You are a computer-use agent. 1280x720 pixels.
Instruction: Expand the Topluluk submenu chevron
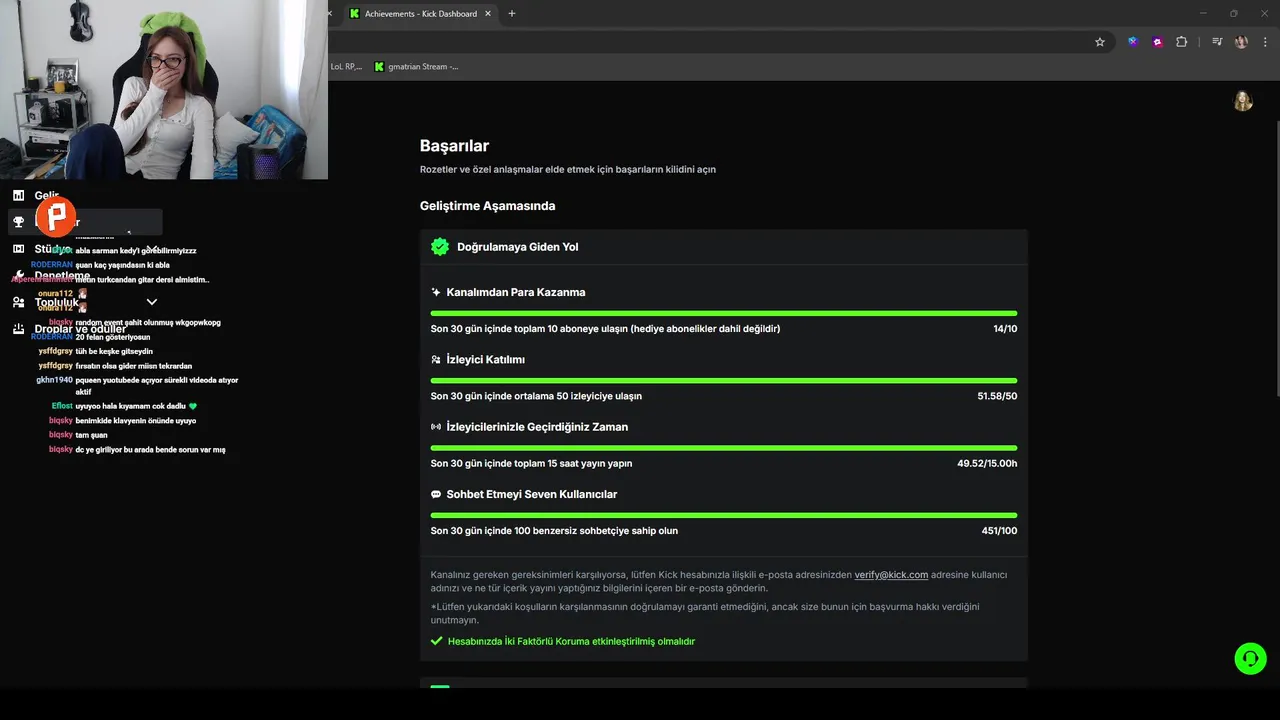(152, 302)
